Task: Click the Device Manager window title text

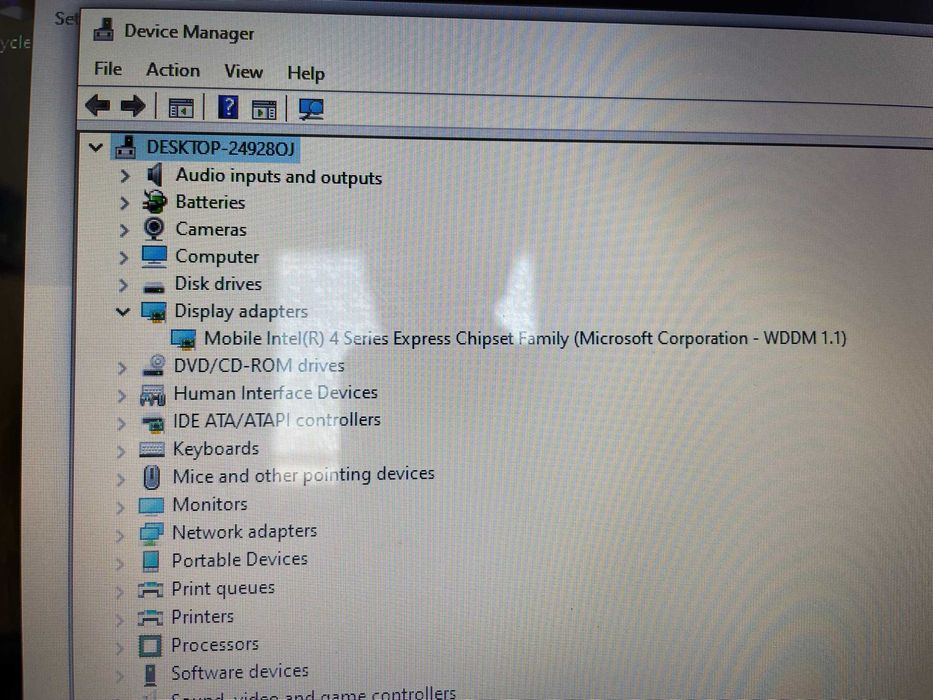Action: pyautogui.click(x=189, y=32)
